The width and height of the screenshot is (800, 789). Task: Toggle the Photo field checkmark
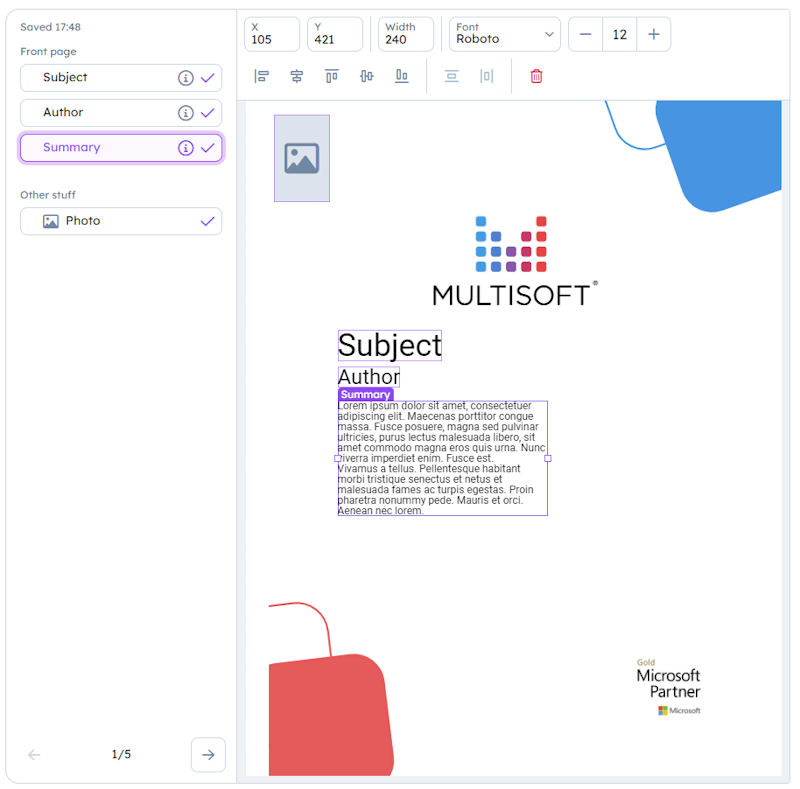tap(208, 221)
